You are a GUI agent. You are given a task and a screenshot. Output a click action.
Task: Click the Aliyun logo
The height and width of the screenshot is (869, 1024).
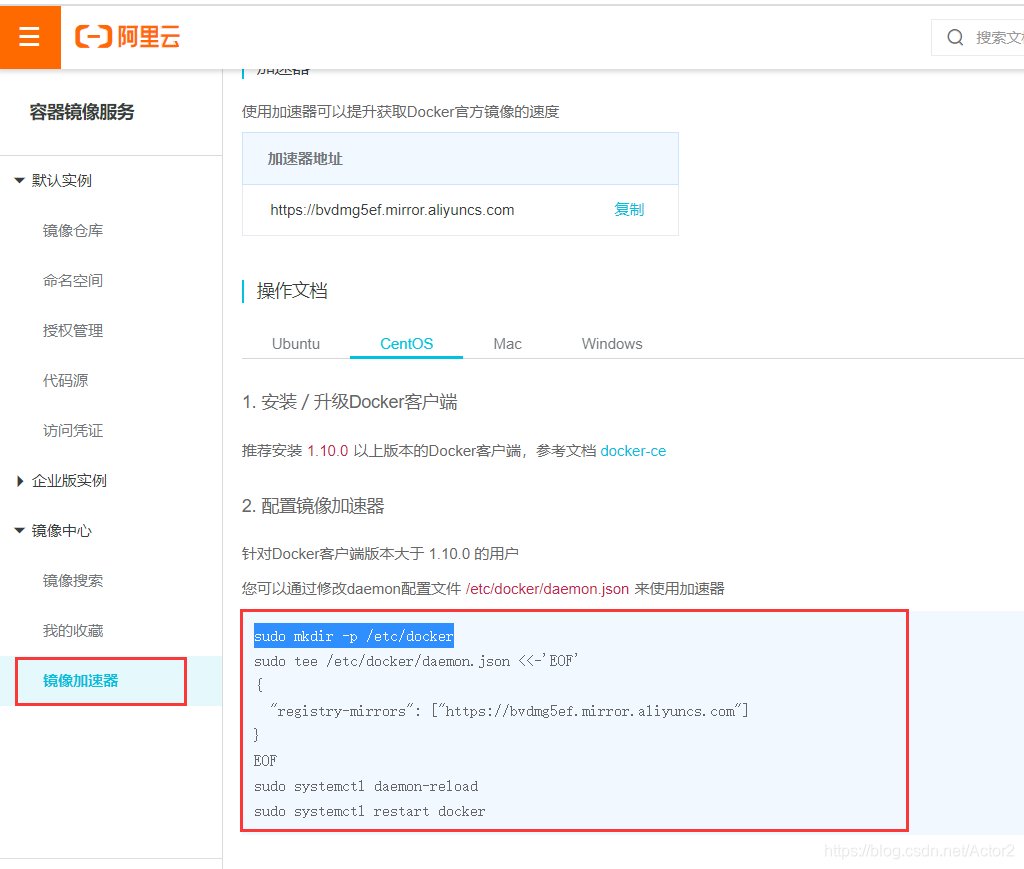(127, 37)
